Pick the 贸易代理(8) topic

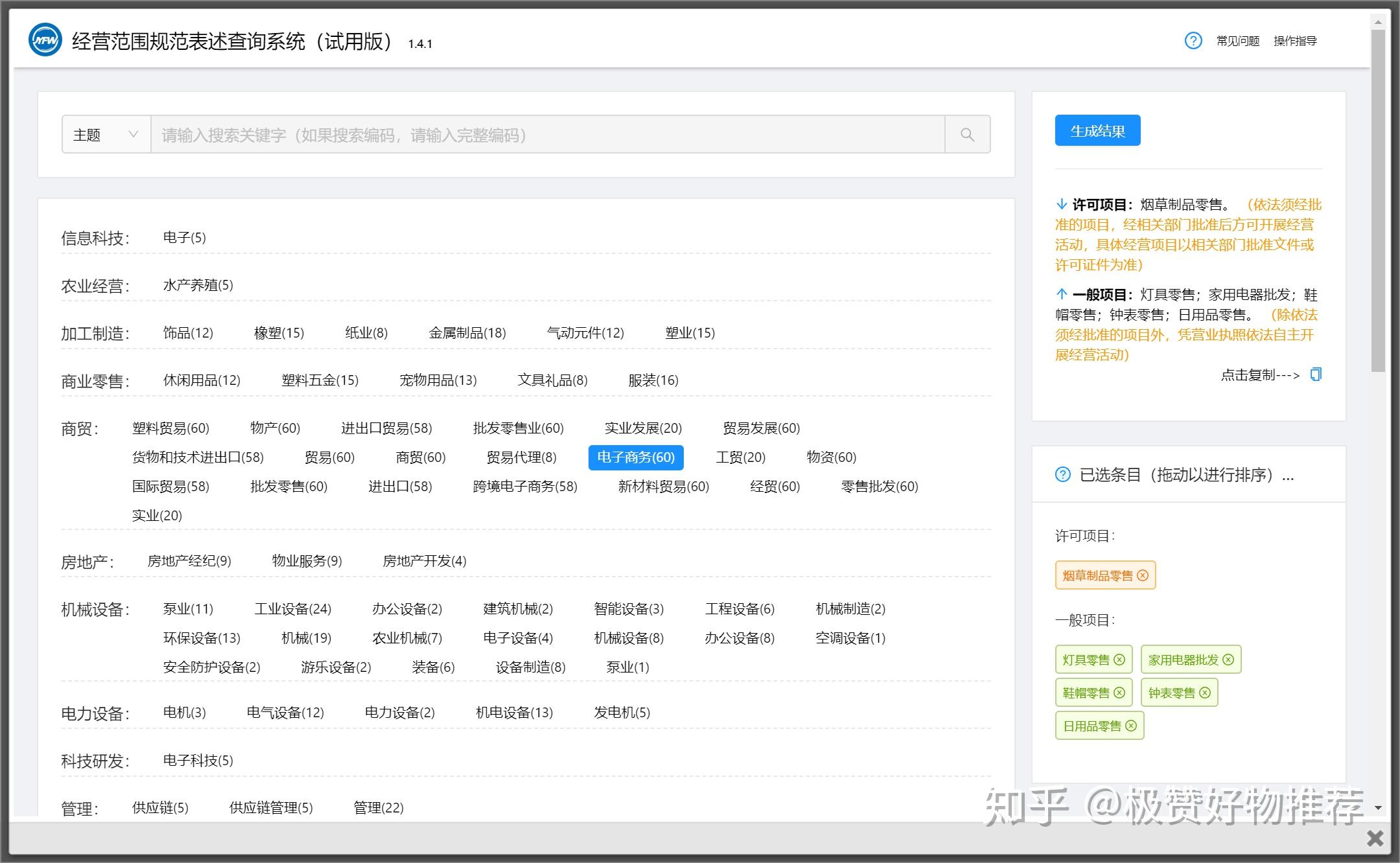tap(522, 457)
